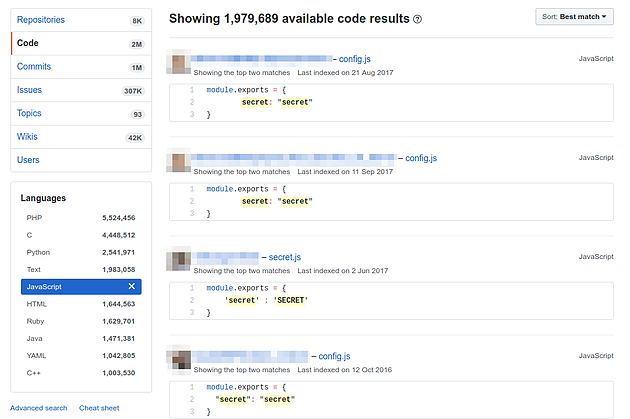
Task: Click 'Last indexed on 2 Jun 2017' text
Action: click(x=343, y=271)
